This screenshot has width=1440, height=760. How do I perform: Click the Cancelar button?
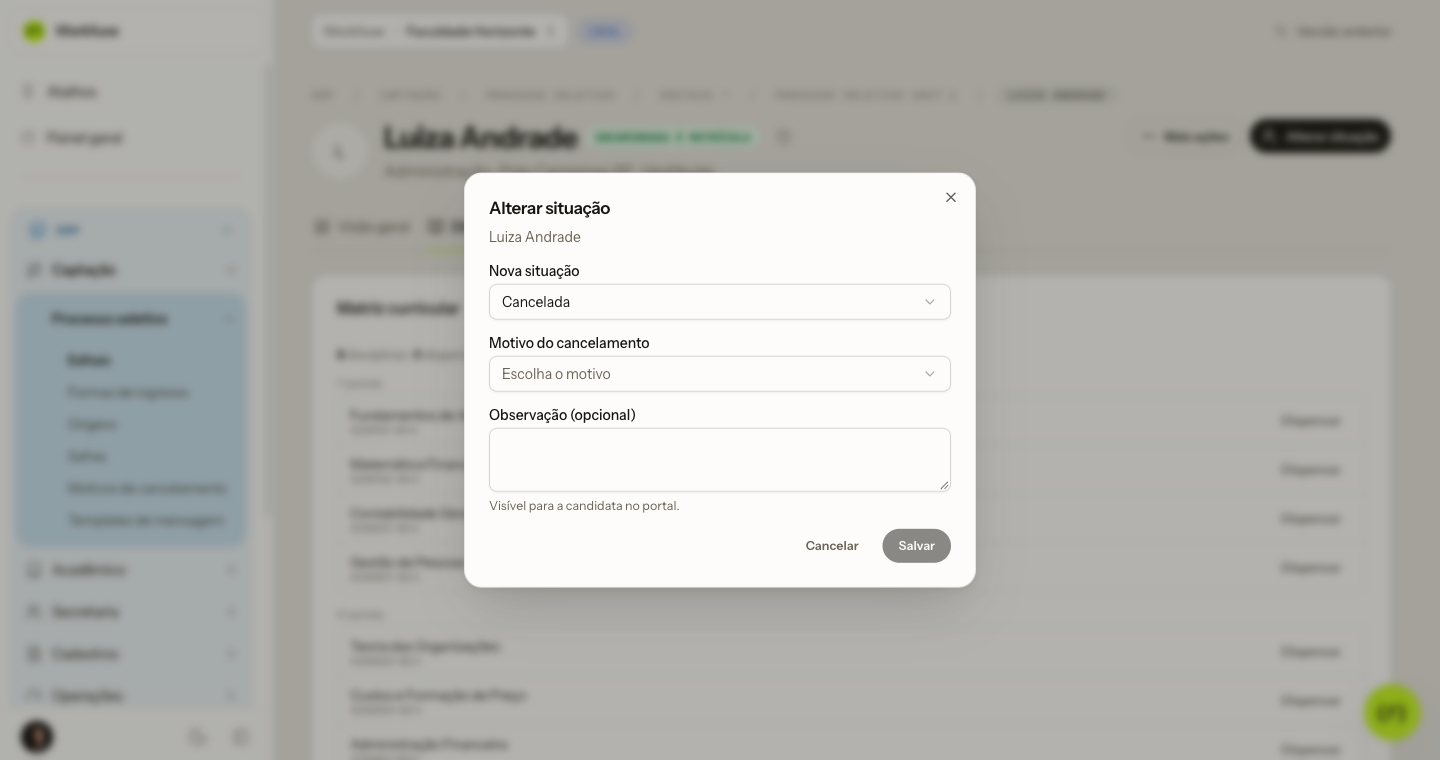click(x=832, y=546)
